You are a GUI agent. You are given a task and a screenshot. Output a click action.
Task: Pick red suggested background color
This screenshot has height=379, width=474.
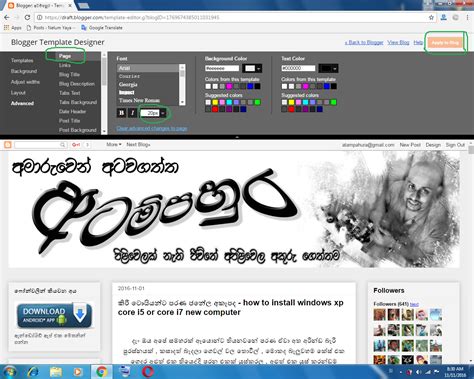tap(215, 109)
